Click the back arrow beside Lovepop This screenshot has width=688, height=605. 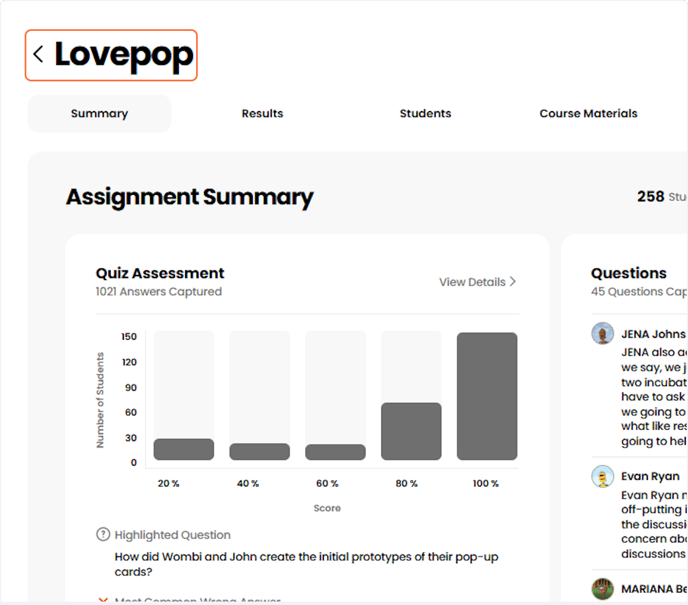tap(38, 55)
